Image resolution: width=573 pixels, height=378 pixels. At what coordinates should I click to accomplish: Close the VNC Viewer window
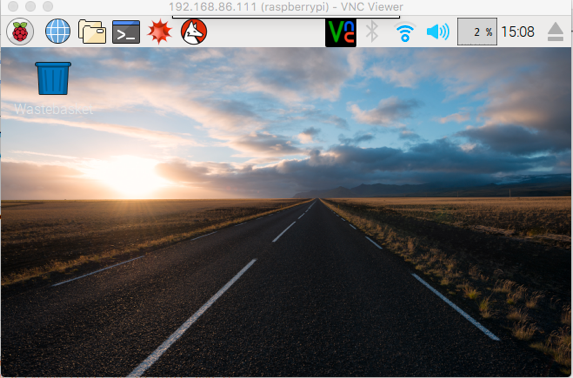click(x=13, y=6)
